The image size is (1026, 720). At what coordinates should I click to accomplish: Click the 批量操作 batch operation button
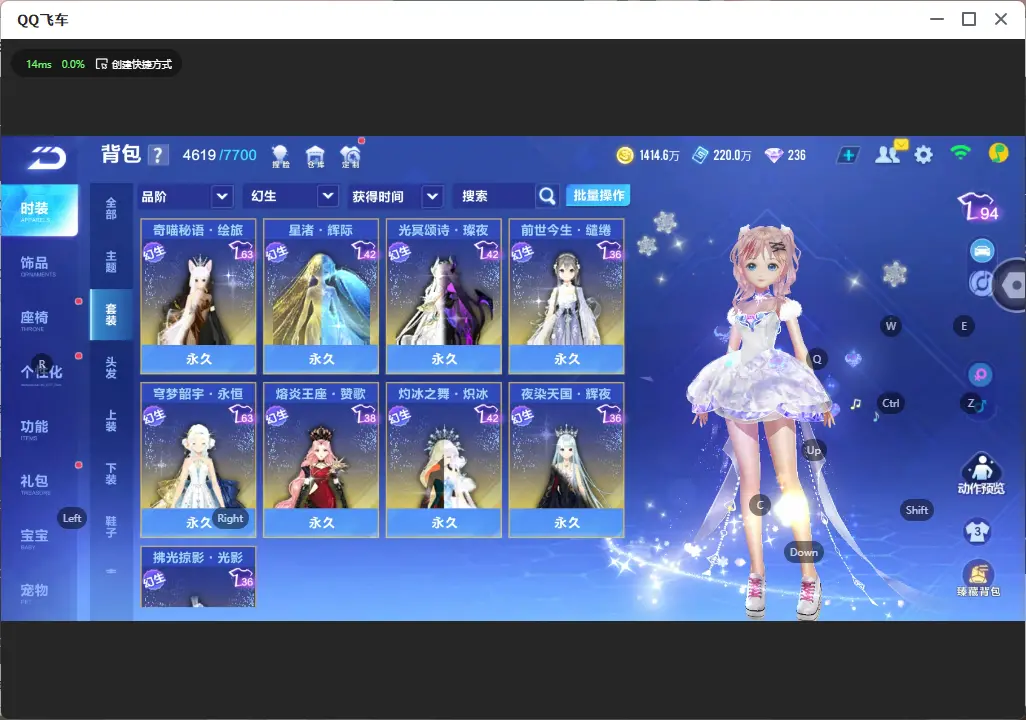point(598,195)
